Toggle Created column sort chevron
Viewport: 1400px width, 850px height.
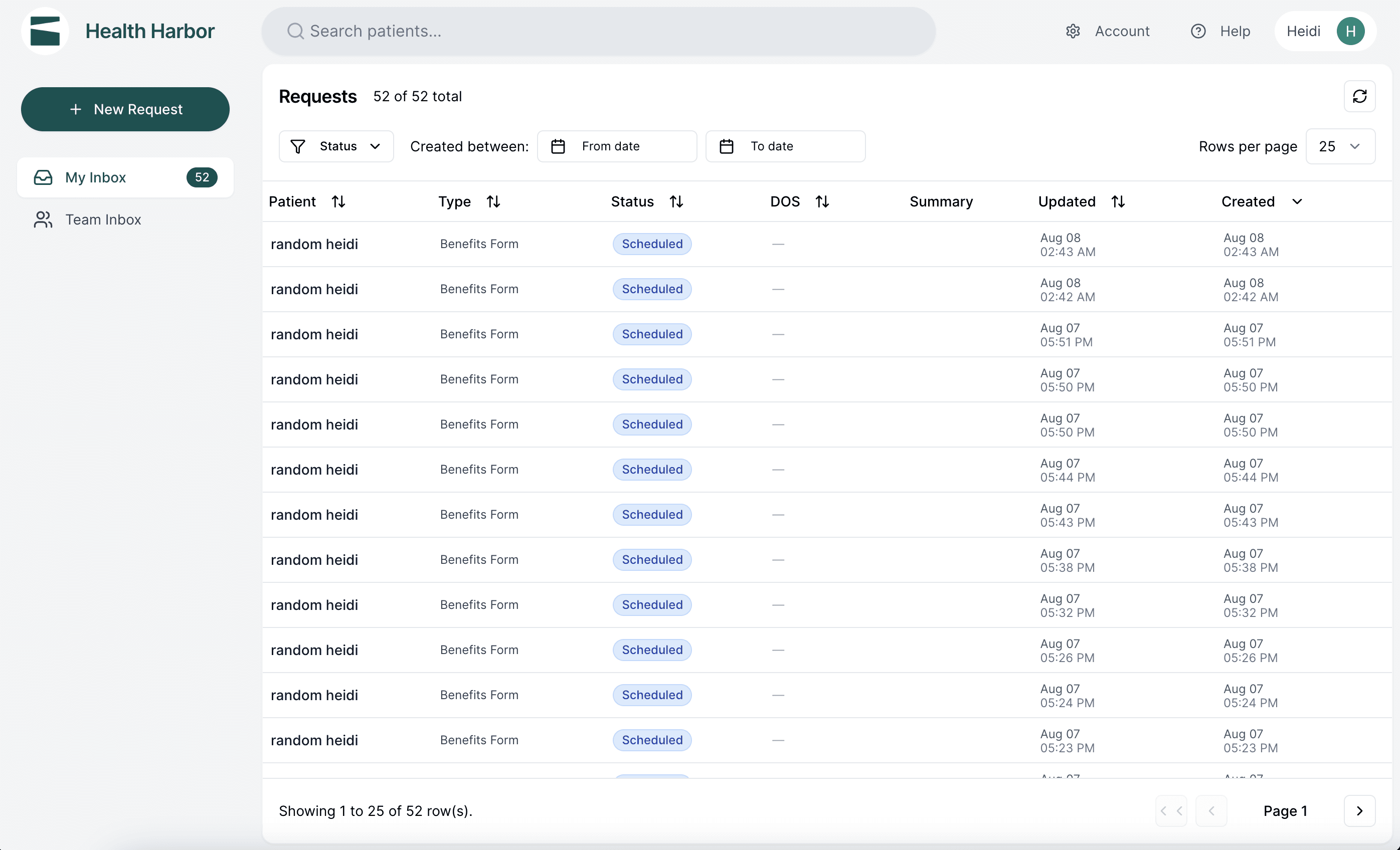(1297, 201)
